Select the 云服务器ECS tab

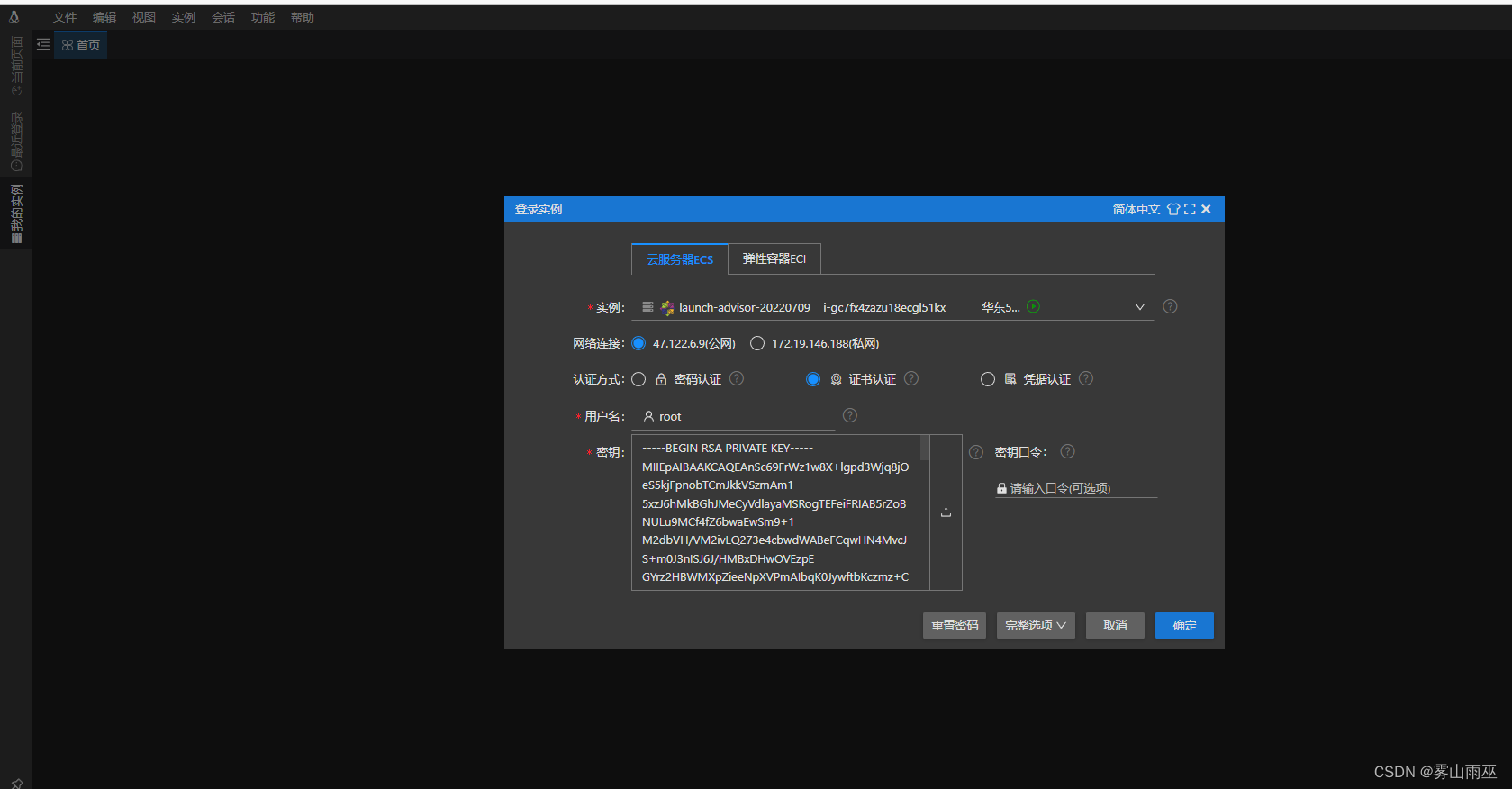[x=680, y=259]
